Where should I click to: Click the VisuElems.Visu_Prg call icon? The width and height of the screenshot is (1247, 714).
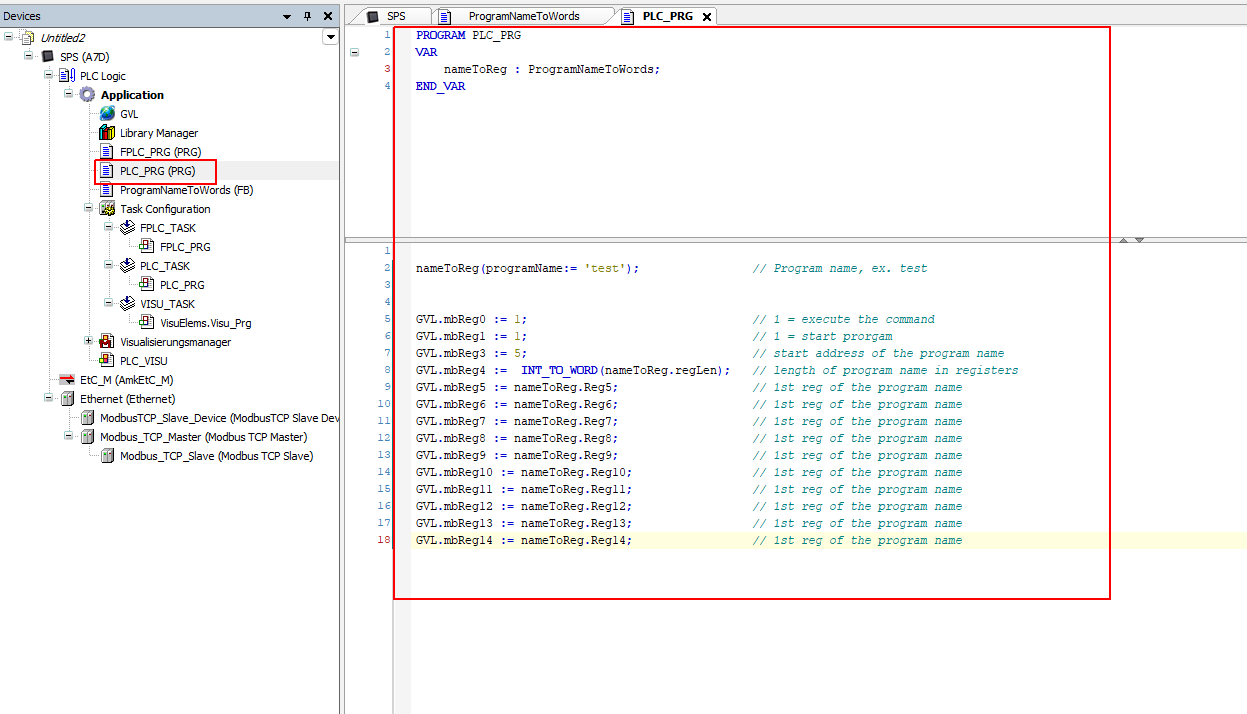(x=147, y=323)
